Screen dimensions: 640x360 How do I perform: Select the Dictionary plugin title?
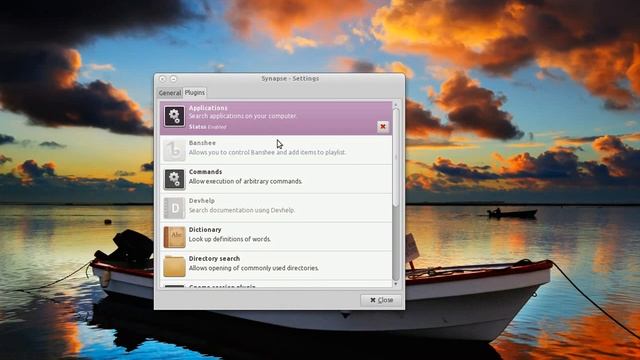(x=205, y=230)
